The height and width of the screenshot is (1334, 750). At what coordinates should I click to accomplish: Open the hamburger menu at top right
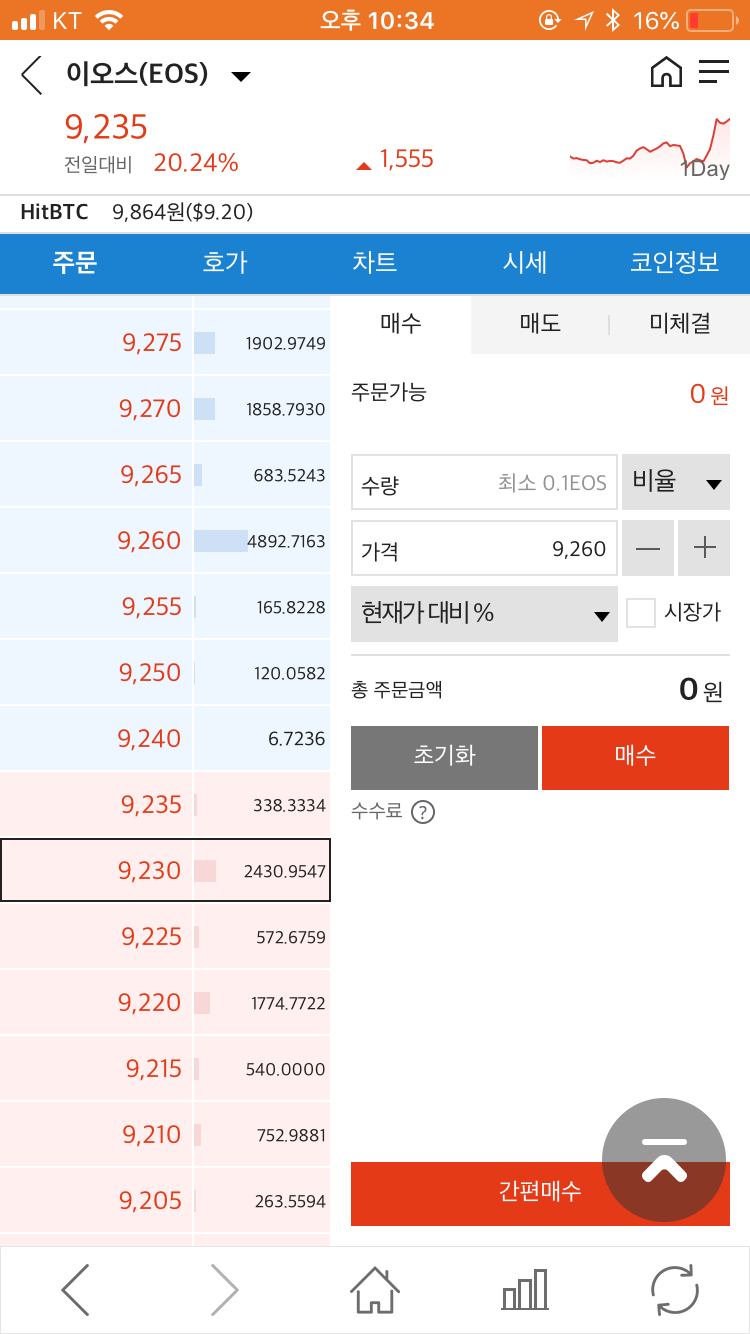(714, 72)
